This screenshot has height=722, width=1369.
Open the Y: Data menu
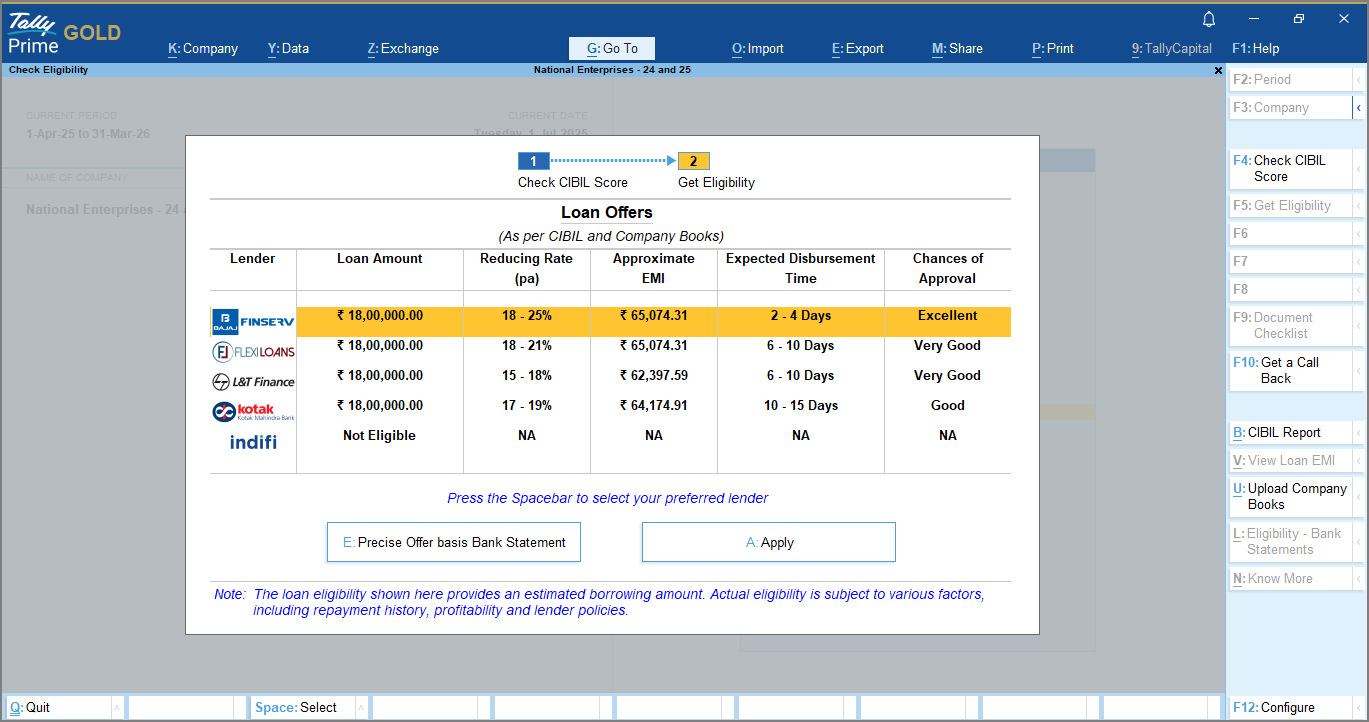click(x=288, y=48)
